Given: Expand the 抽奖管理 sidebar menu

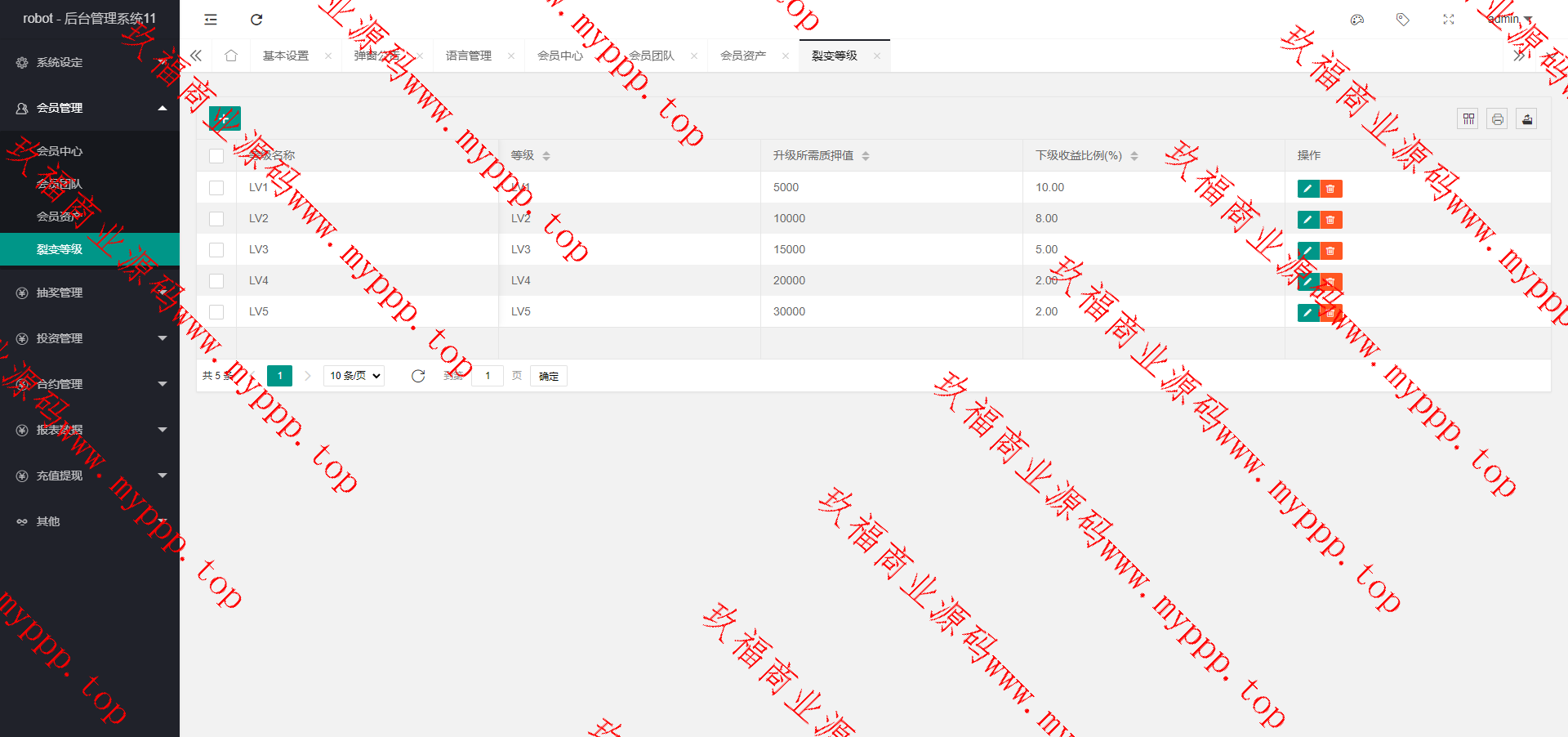Looking at the screenshot, I should coord(90,293).
